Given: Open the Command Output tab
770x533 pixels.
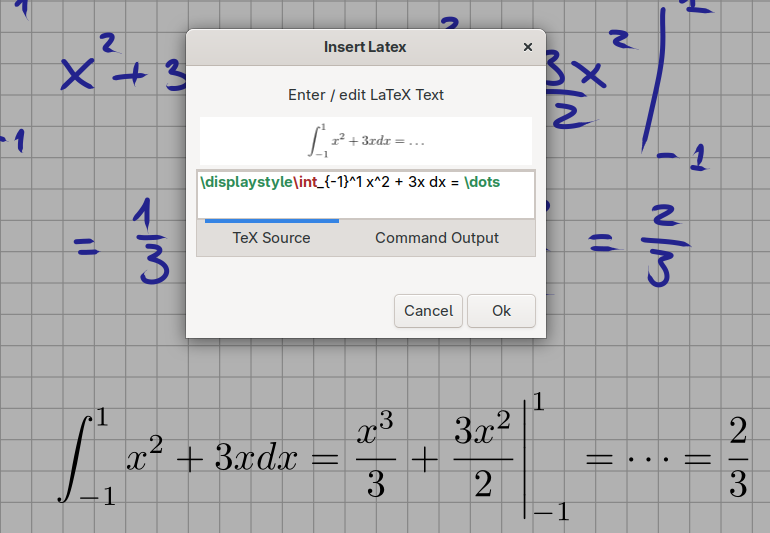Looking at the screenshot, I should pos(437,238).
